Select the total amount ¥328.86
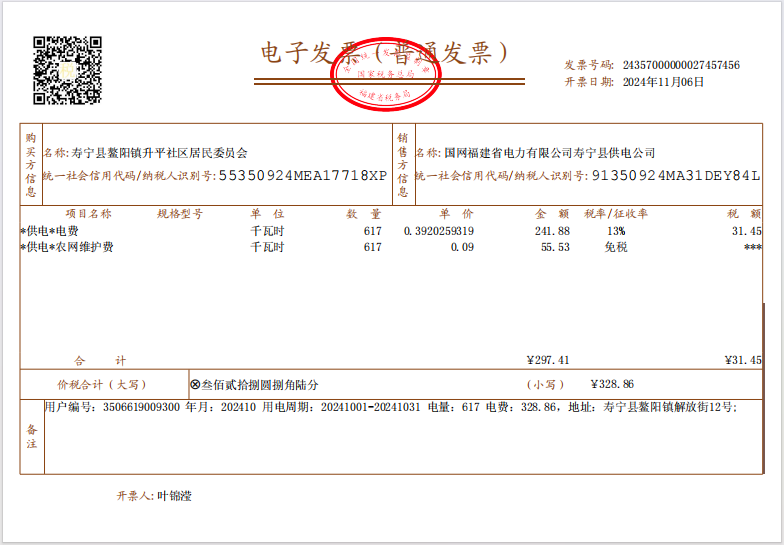Image resolution: width=784 pixels, height=545 pixels. tap(612, 384)
